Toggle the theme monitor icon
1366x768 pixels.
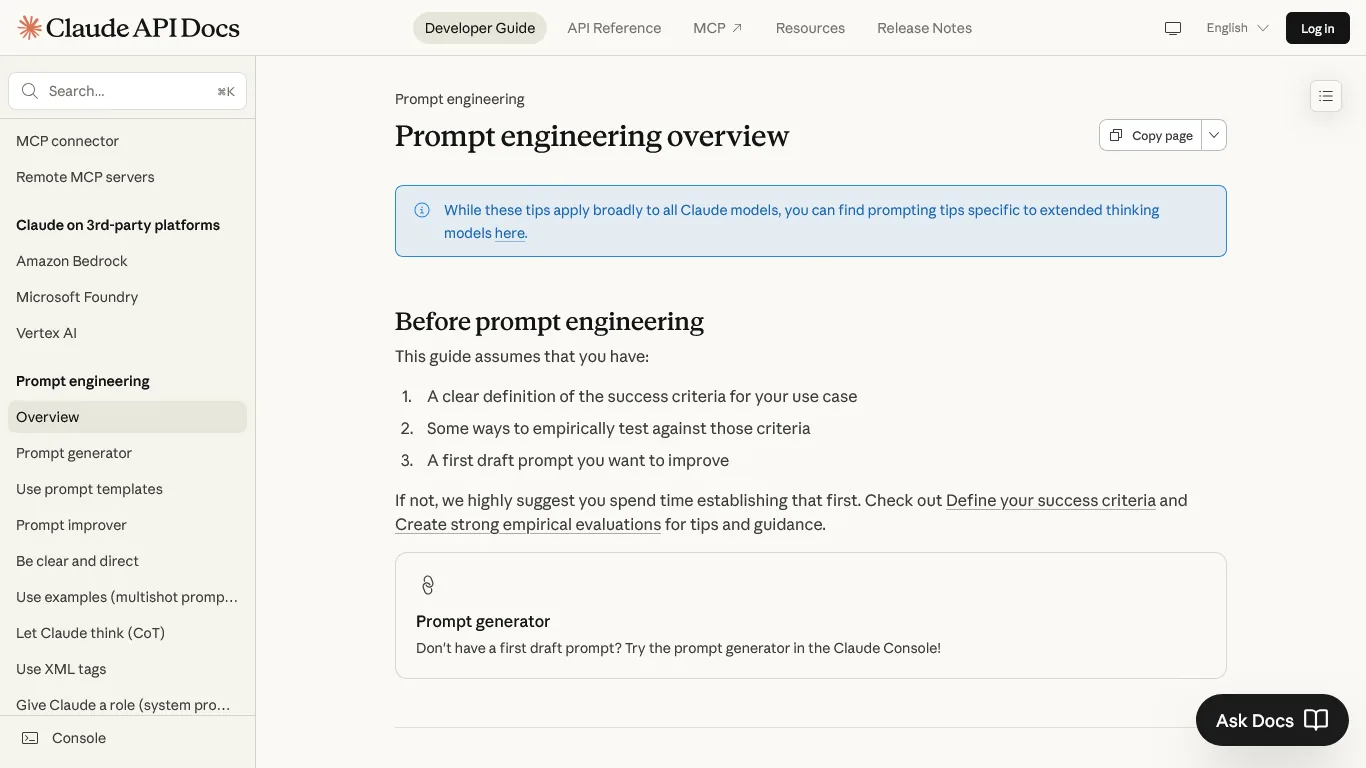click(1173, 28)
